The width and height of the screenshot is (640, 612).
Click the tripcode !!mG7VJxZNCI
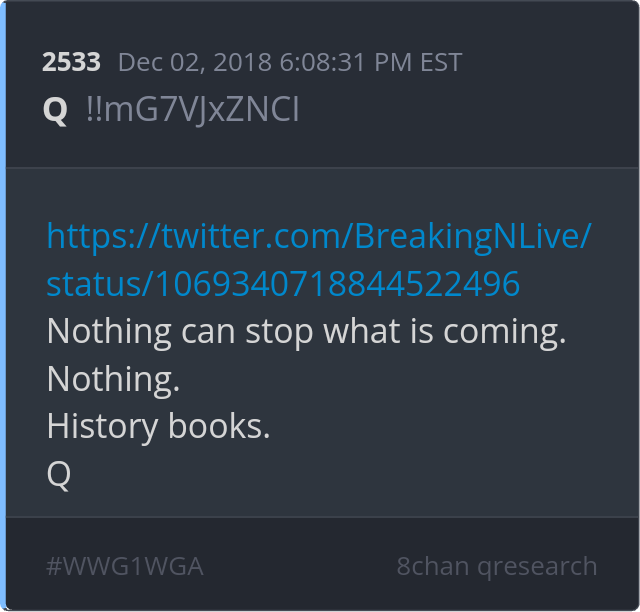[193, 110]
